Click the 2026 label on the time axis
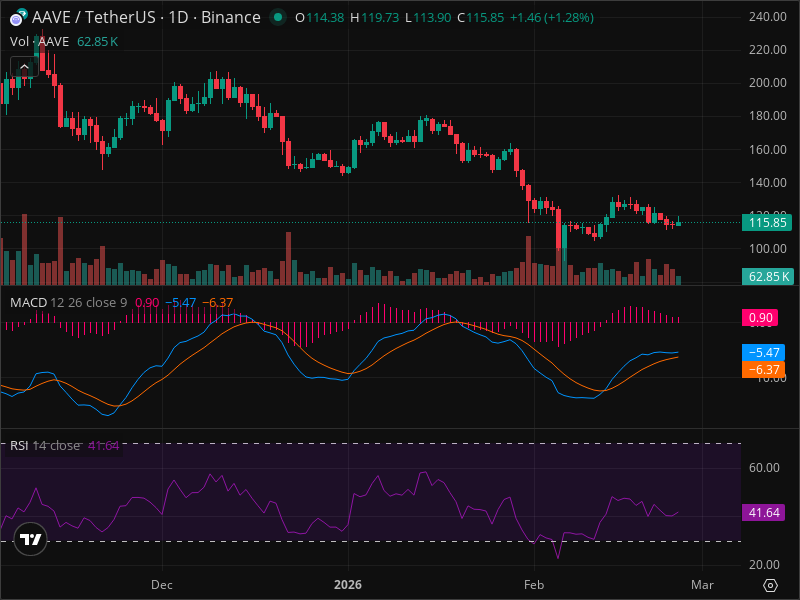 pyautogui.click(x=348, y=585)
